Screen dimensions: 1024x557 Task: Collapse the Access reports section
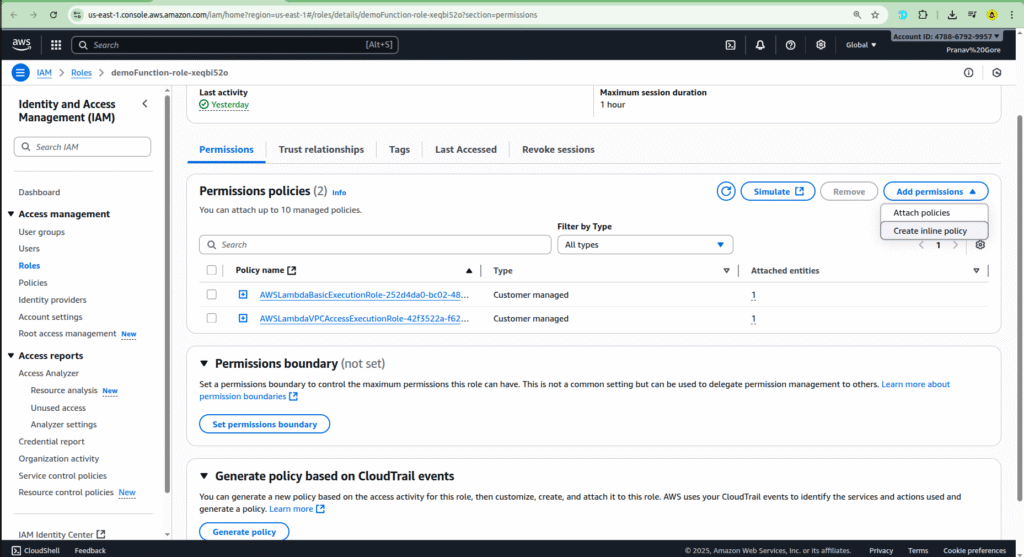[11, 356]
